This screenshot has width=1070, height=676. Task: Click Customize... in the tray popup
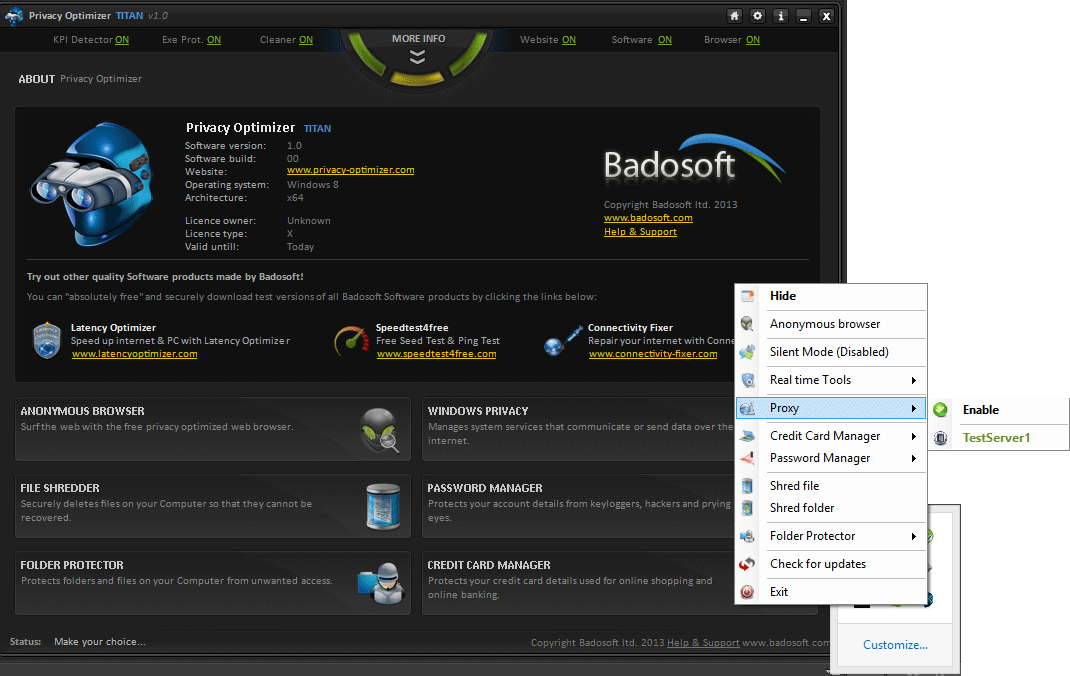coord(895,645)
